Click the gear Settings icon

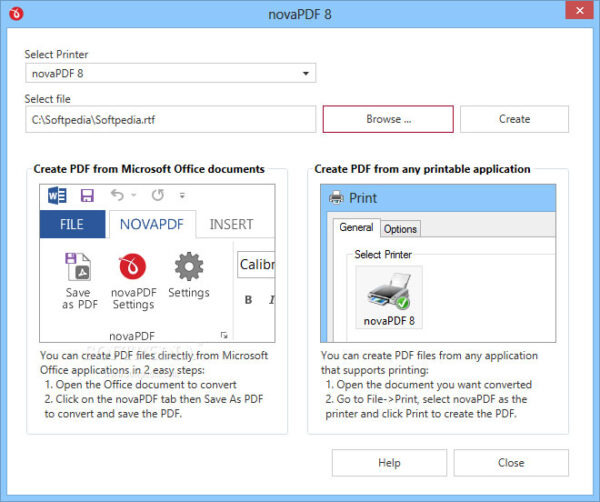point(188,267)
